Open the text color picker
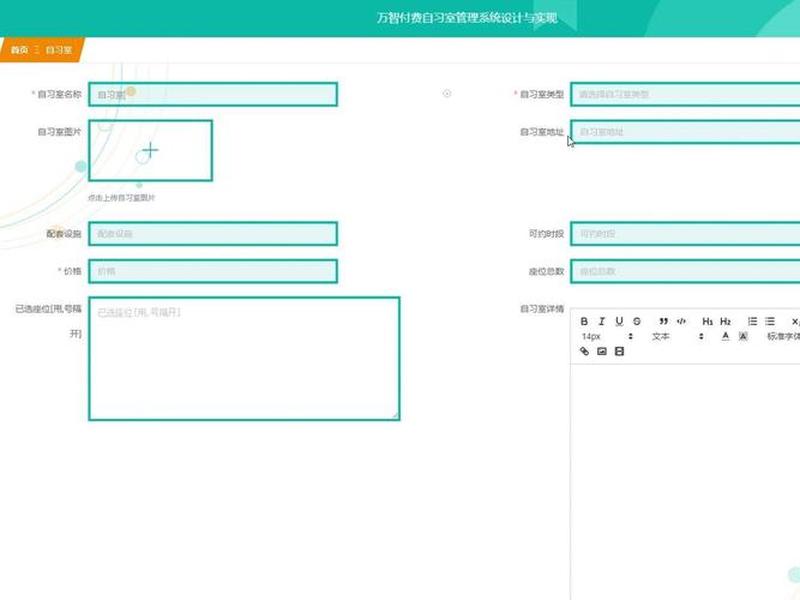The height and width of the screenshot is (600, 800). 725,336
